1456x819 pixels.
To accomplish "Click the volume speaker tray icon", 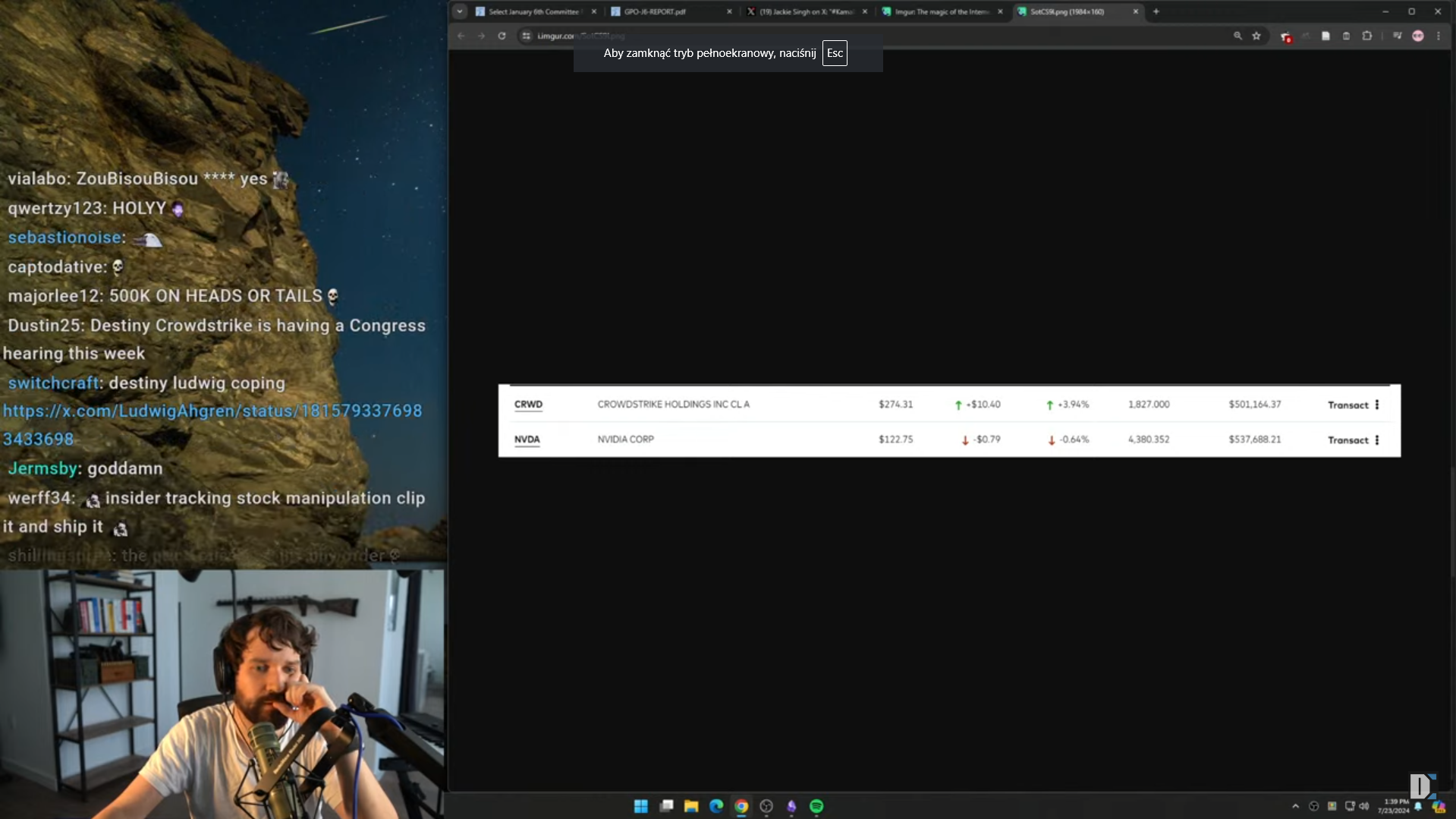I will click(1364, 806).
